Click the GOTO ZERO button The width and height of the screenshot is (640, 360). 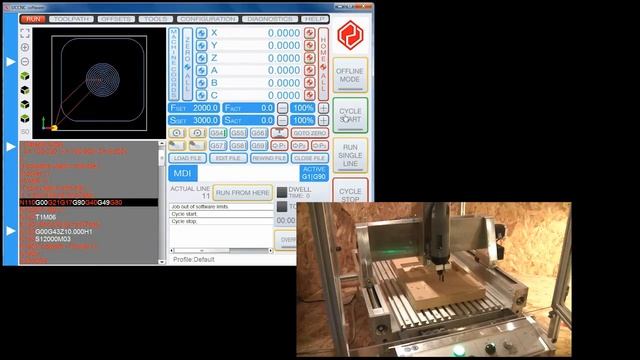[x=310, y=133]
